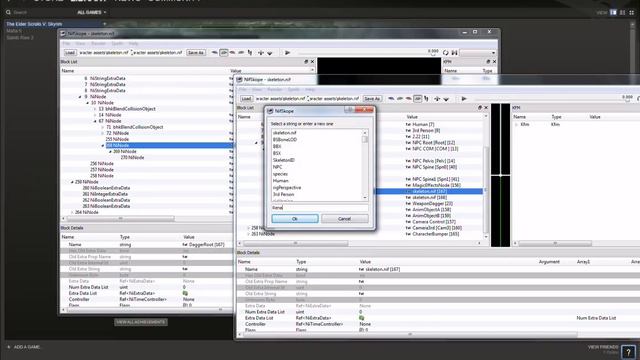Click fourth view icon in back NifSkope toolbar
The height and width of the screenshot is (360, 640).
[241, 53]
